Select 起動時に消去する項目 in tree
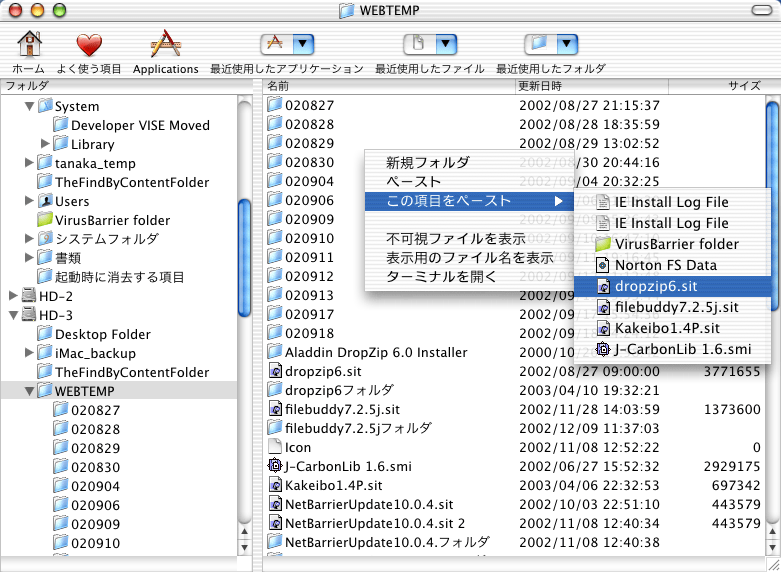 click(x=120, y=277)
